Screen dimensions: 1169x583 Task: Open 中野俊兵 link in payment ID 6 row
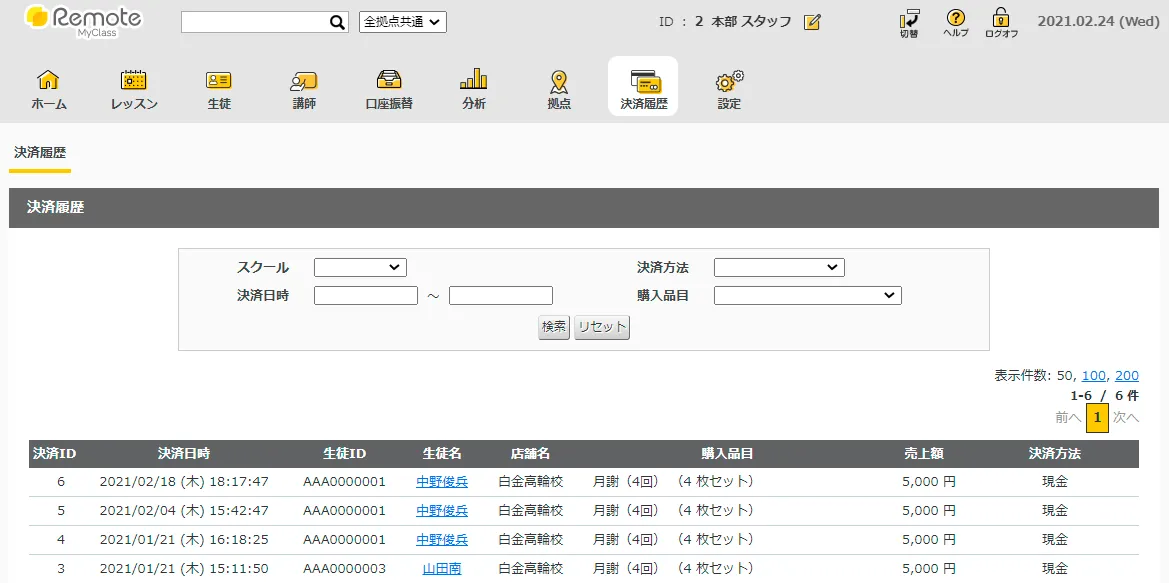442,482
